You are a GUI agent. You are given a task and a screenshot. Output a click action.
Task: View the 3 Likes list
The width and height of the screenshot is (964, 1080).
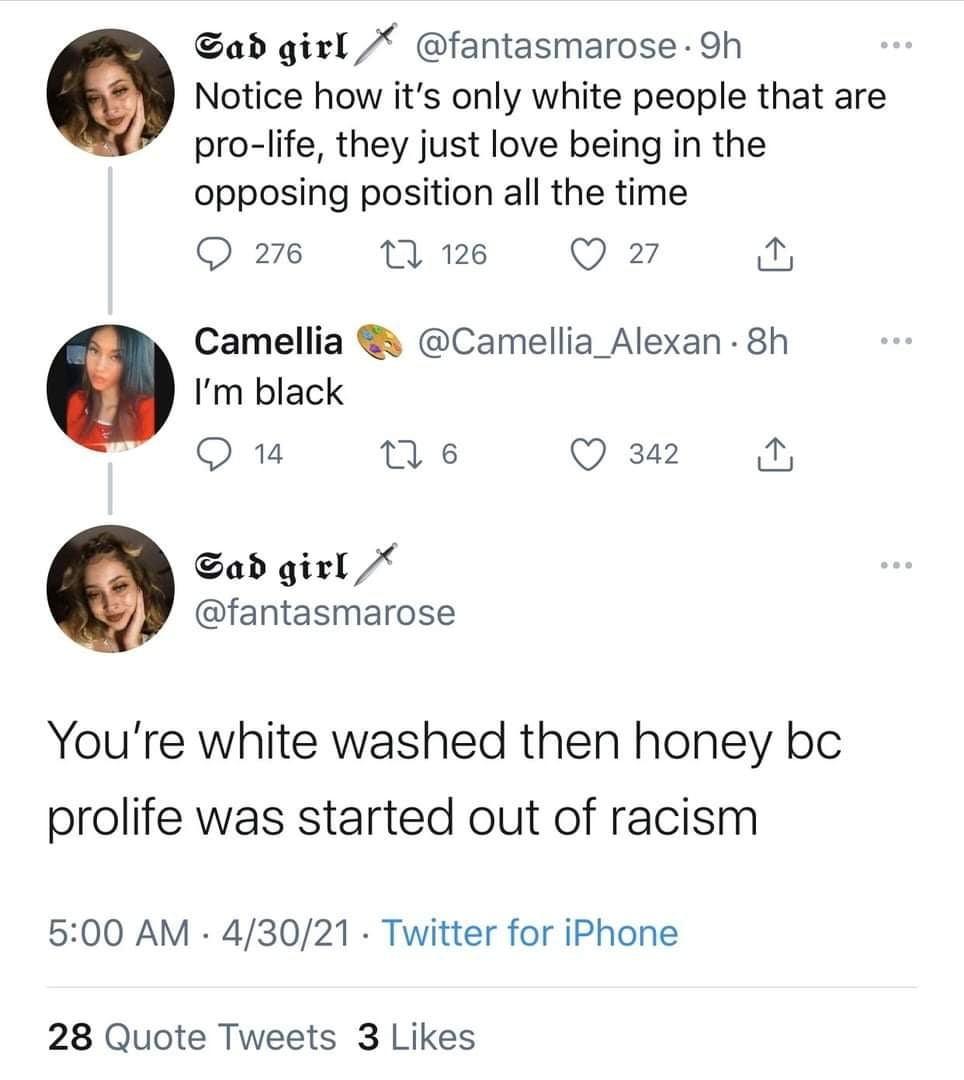(415, 1037)
